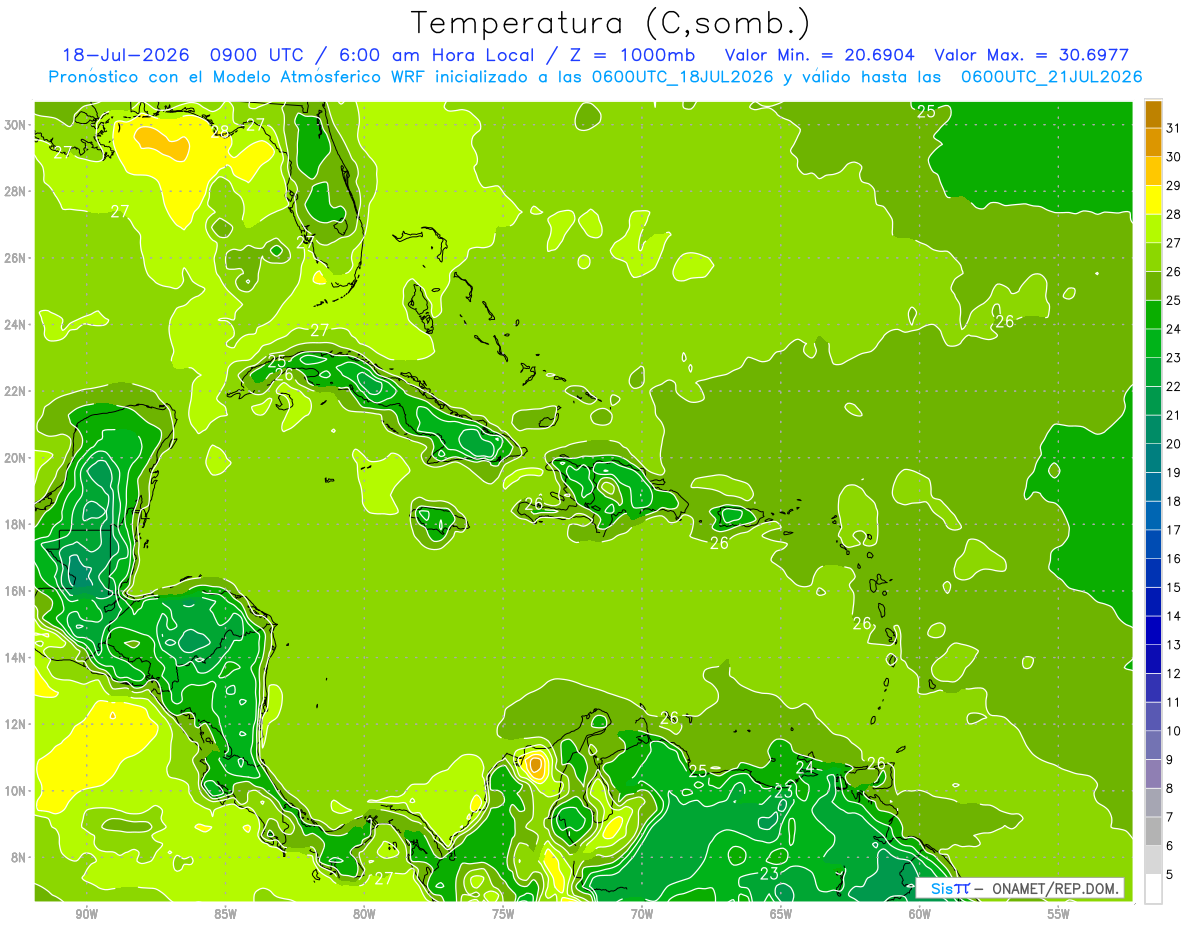Click the title "Temperatura (C,somb.)"

(x=610, y=23)
